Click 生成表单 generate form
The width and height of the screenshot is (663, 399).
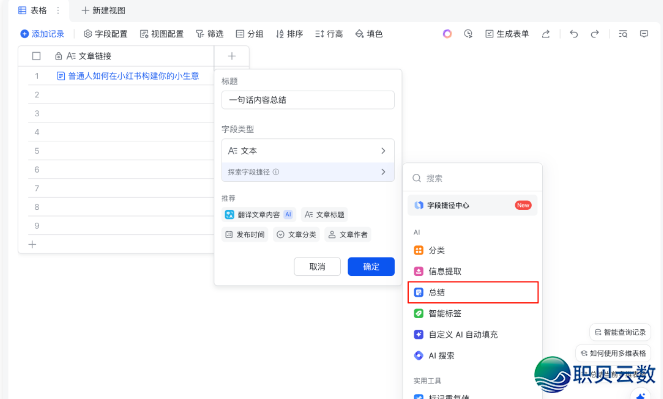(x=507, y=34)
